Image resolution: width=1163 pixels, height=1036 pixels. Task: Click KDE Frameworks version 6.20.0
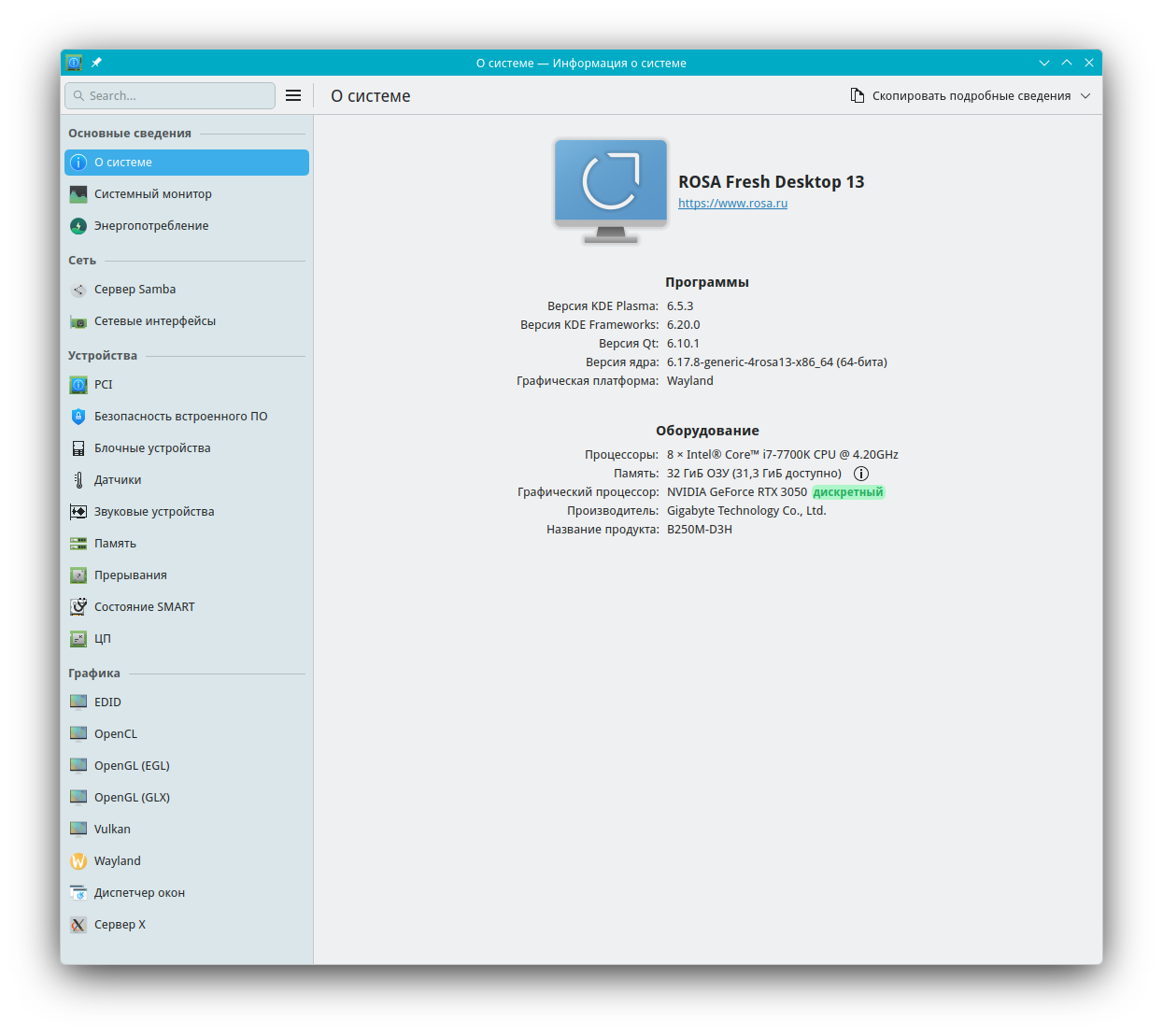point(683,325)
